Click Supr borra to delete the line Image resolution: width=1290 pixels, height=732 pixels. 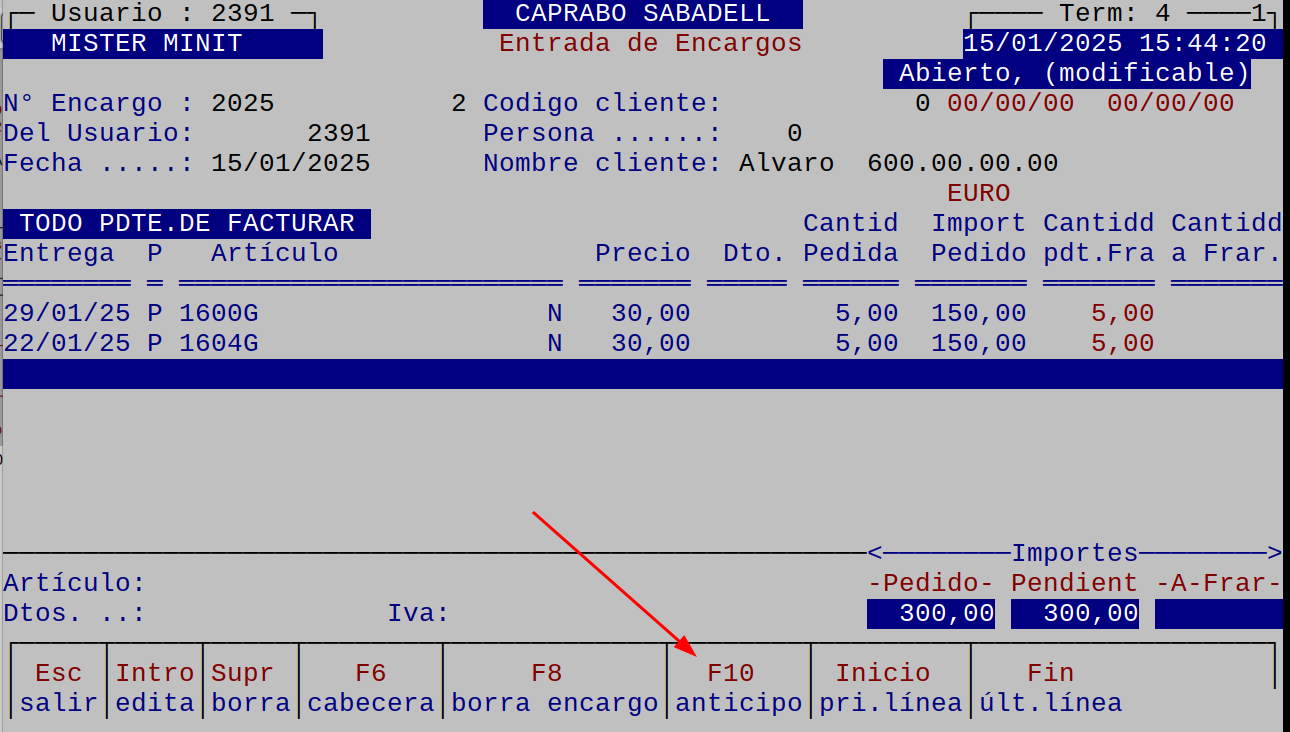[251, 687]
